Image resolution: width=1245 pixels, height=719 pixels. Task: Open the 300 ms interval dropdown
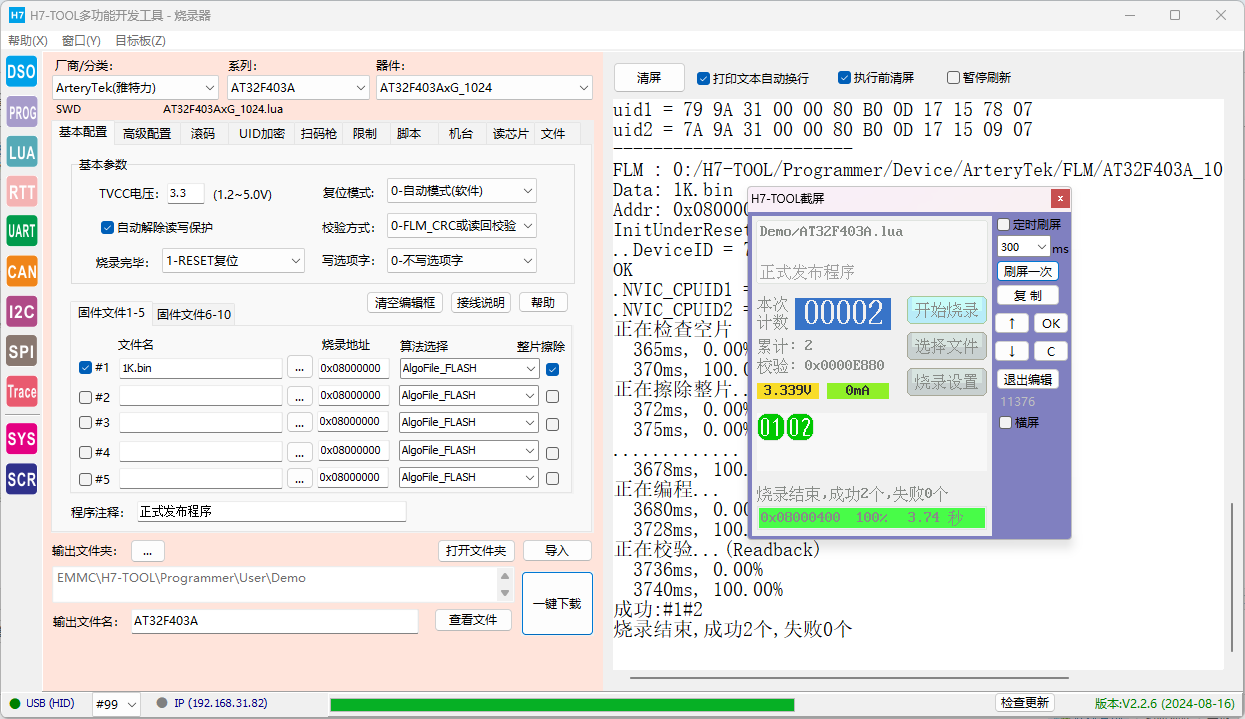pos(1024,247)
